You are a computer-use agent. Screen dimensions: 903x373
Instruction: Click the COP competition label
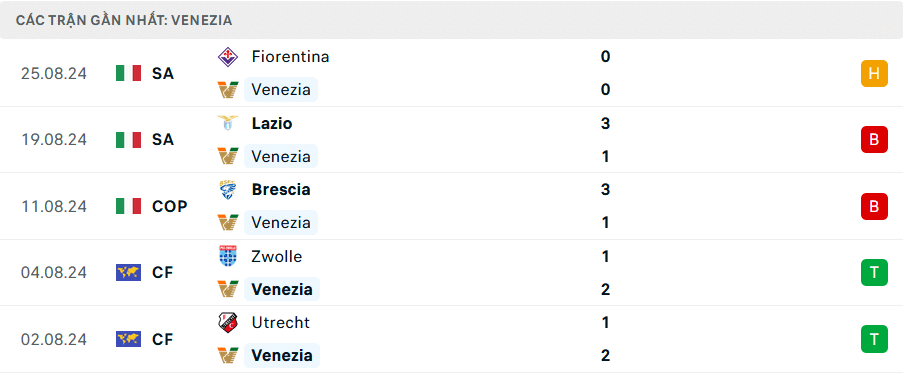(x=170, y=206)
